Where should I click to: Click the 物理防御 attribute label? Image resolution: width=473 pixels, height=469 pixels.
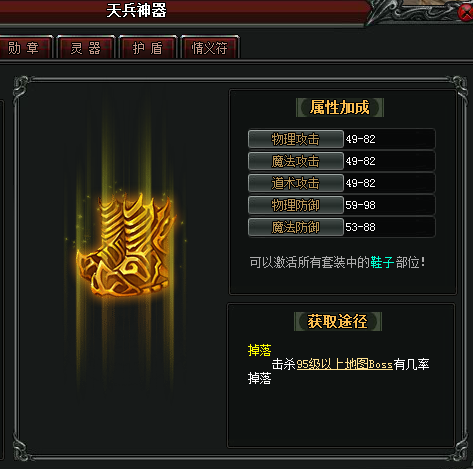click(x=296, y=205)
